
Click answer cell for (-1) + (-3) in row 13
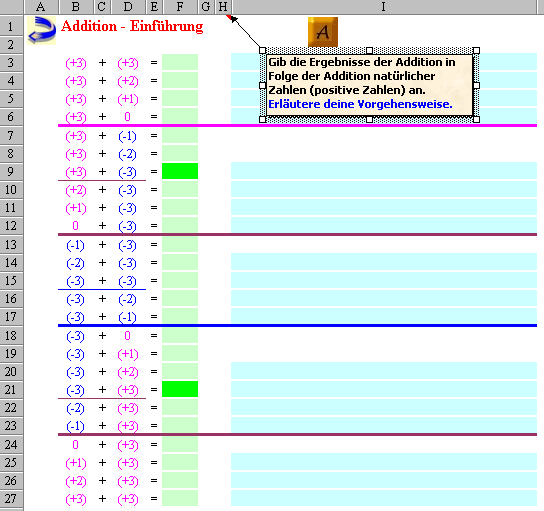(180, 245)
